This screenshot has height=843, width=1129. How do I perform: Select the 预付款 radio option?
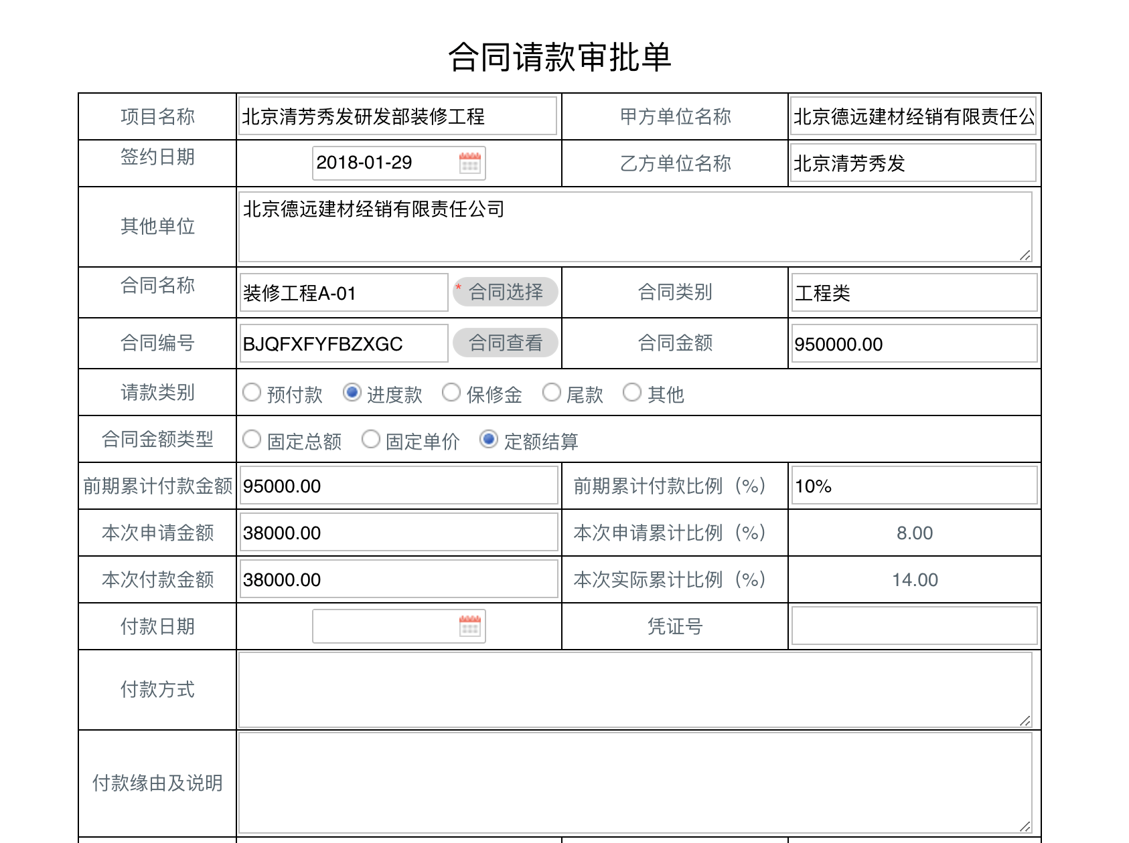click(252, 393)
